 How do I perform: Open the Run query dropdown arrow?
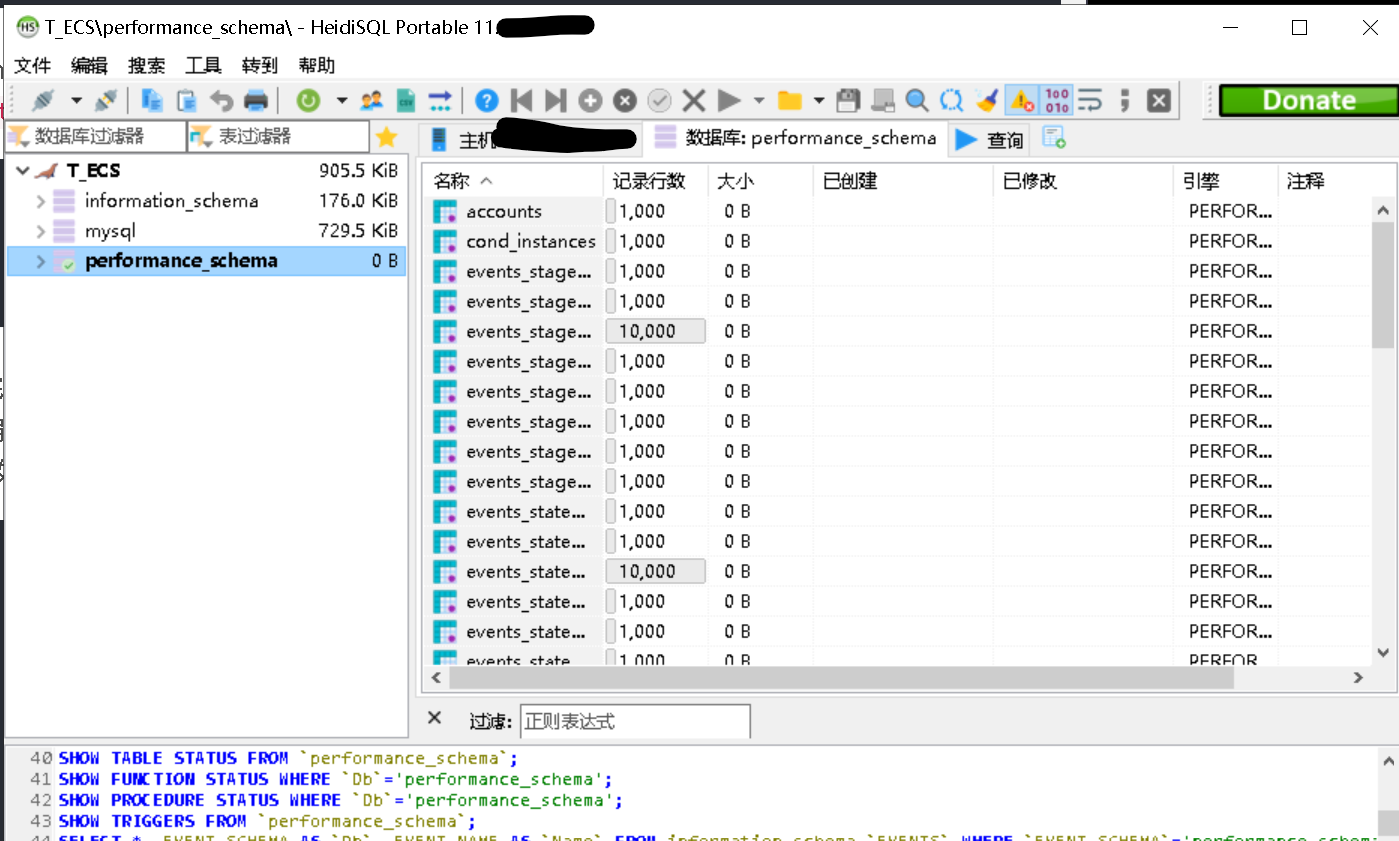[759, 100]
